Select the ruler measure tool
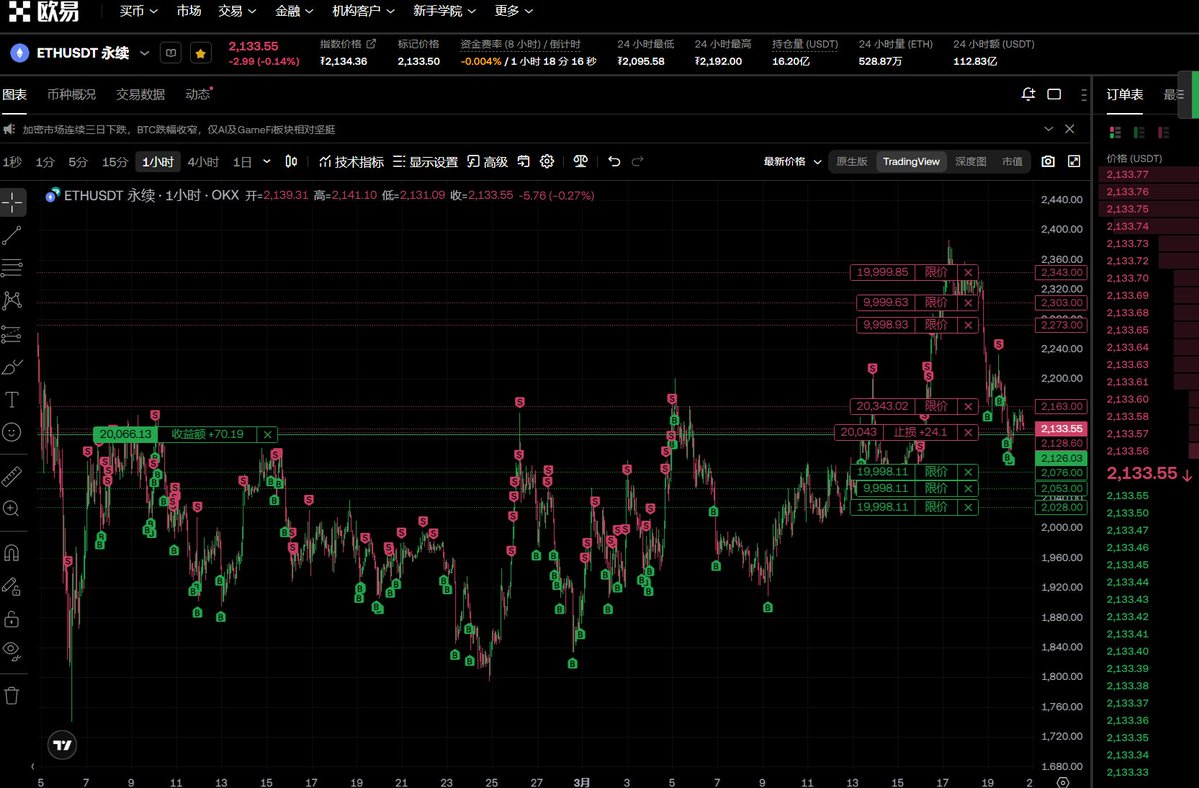 click(x=12, y=475)
